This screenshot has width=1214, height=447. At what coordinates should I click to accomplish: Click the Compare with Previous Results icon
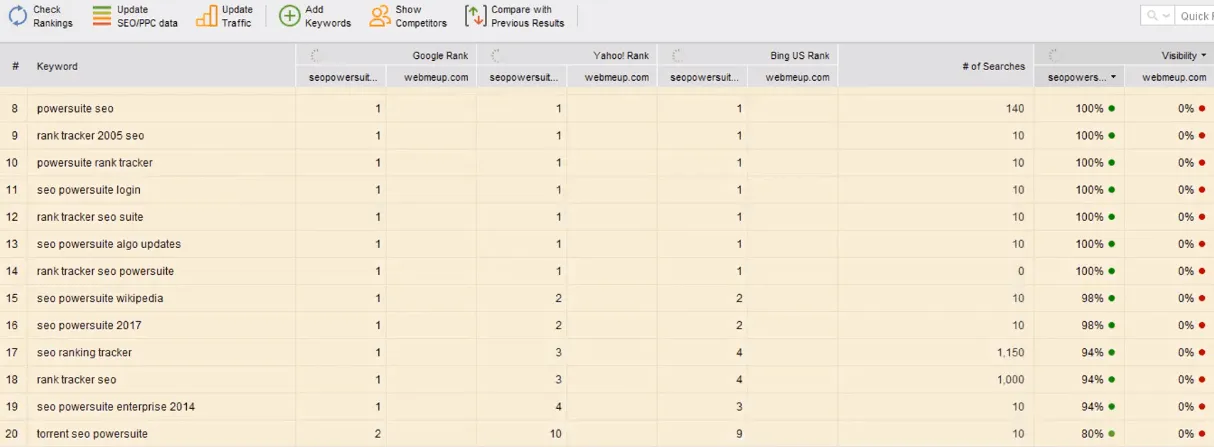(475, 16)
